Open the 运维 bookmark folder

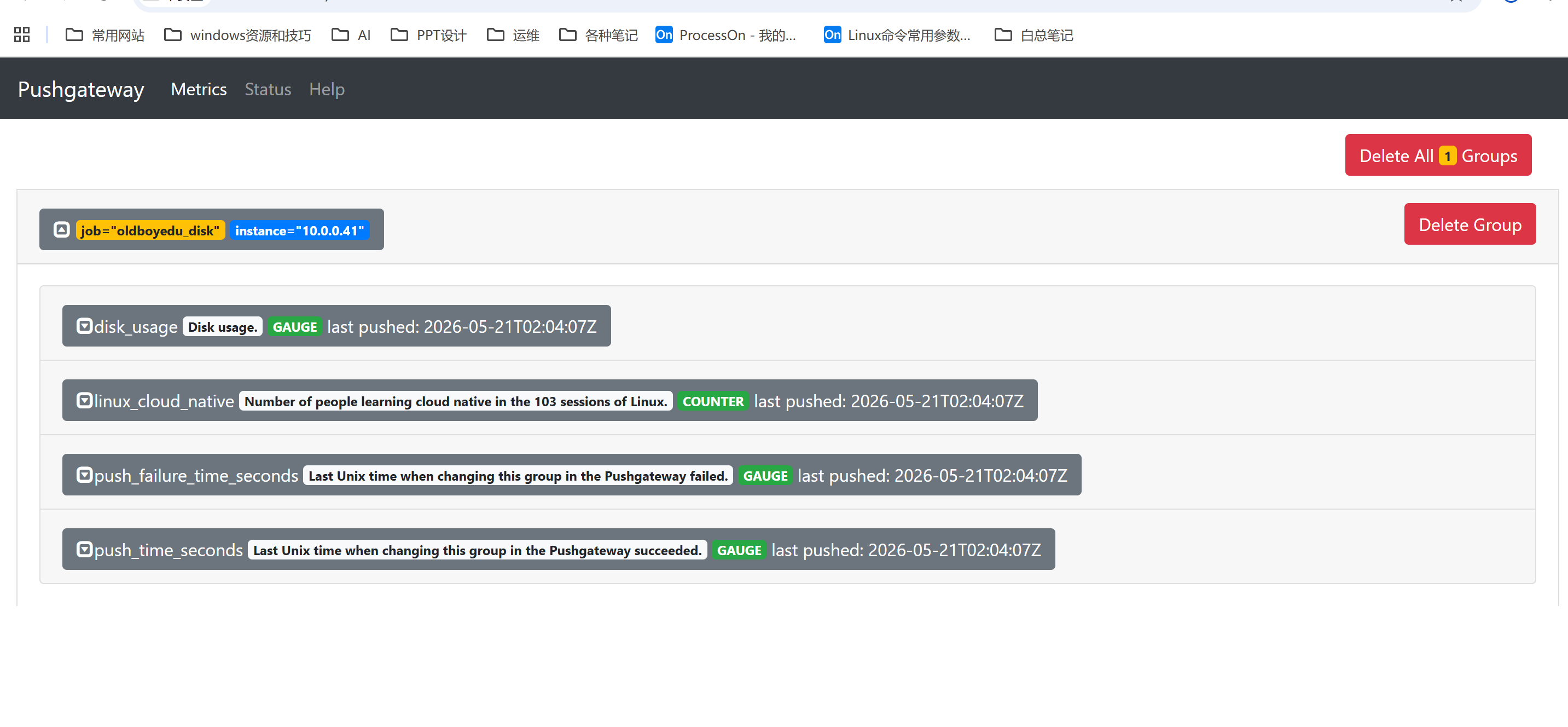(x=513, y=34)
